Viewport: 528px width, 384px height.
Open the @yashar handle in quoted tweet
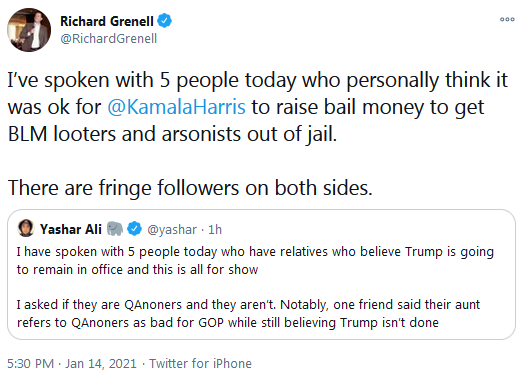click(172, 230)
